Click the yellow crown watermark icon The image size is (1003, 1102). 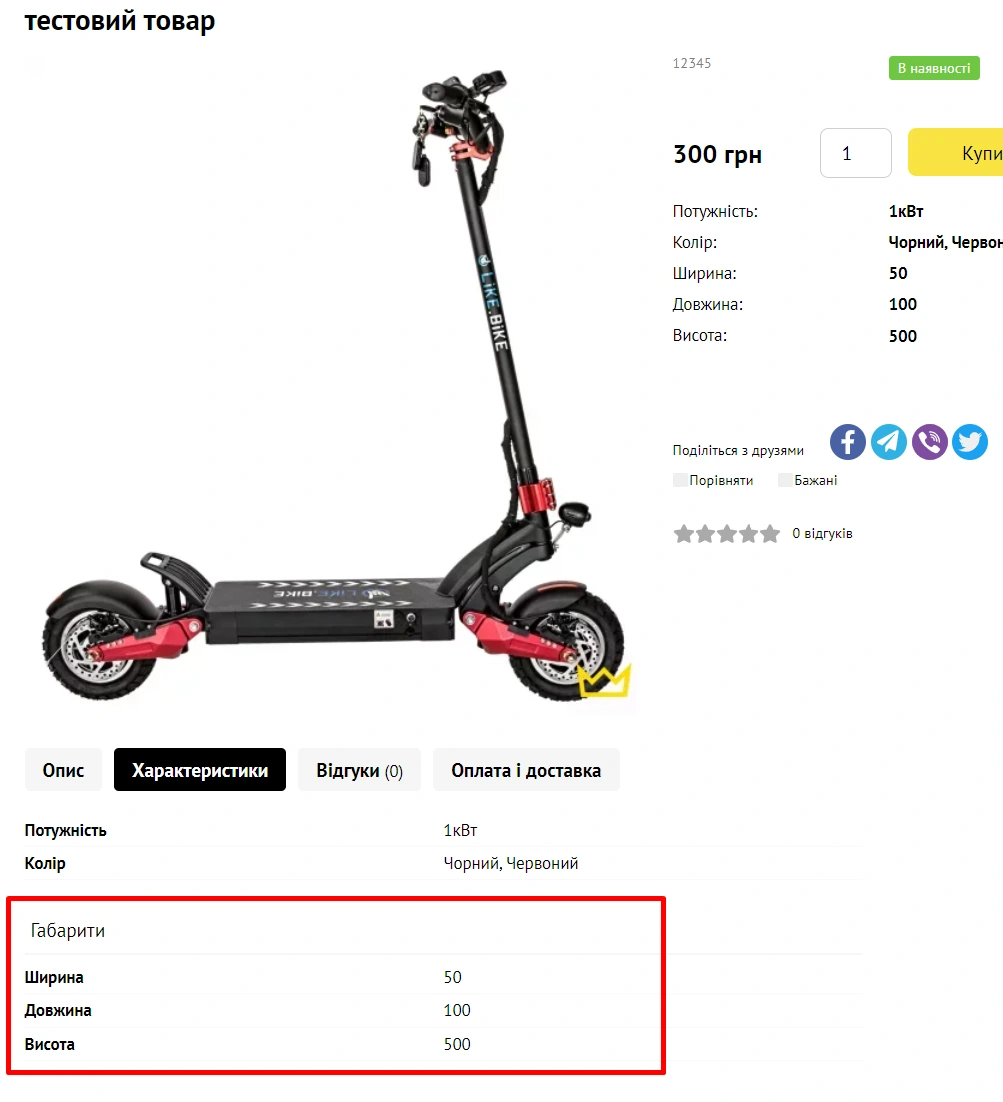point(604,679)
